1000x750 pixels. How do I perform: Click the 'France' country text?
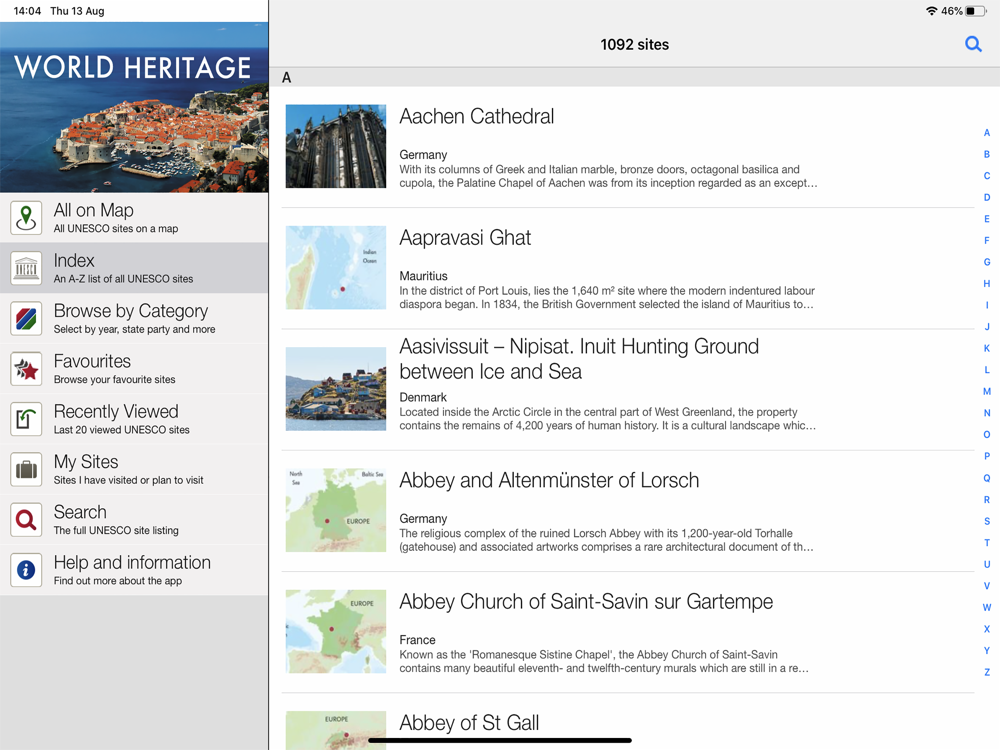(417, 640)
